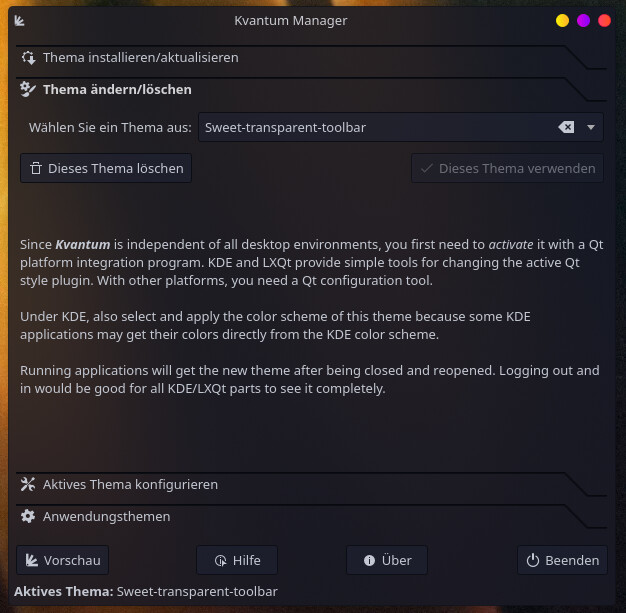Open Hilfe help button

[x=236, y=561]
